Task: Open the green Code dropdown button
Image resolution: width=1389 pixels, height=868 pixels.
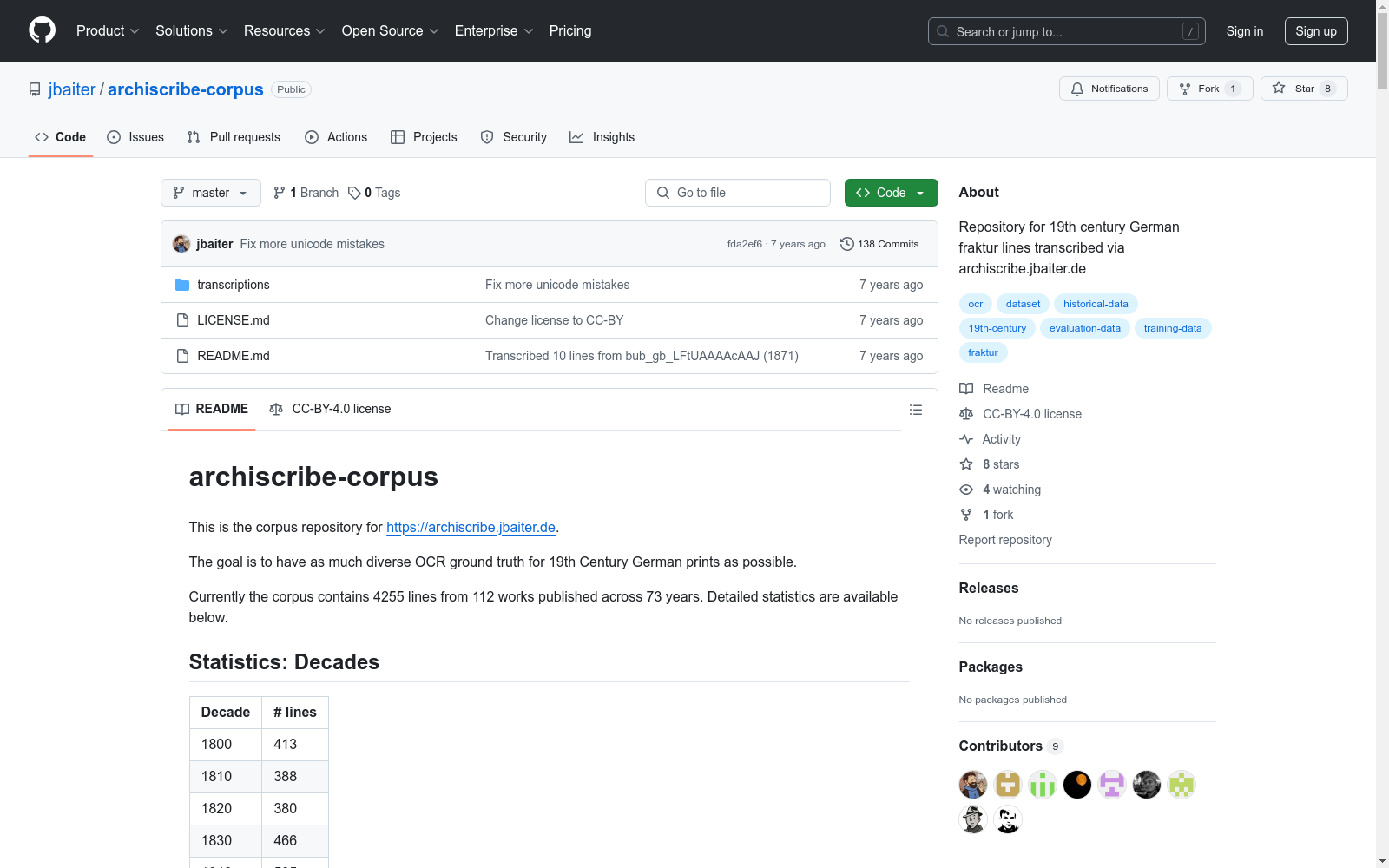Action: tap(891, 193)
